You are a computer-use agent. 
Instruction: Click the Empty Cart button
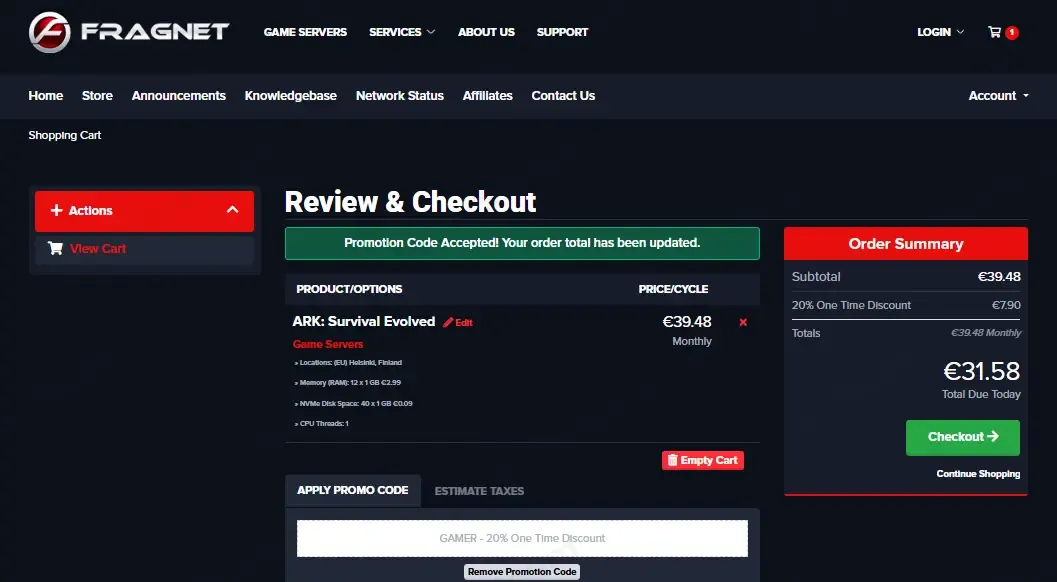[x=702, y=460]
